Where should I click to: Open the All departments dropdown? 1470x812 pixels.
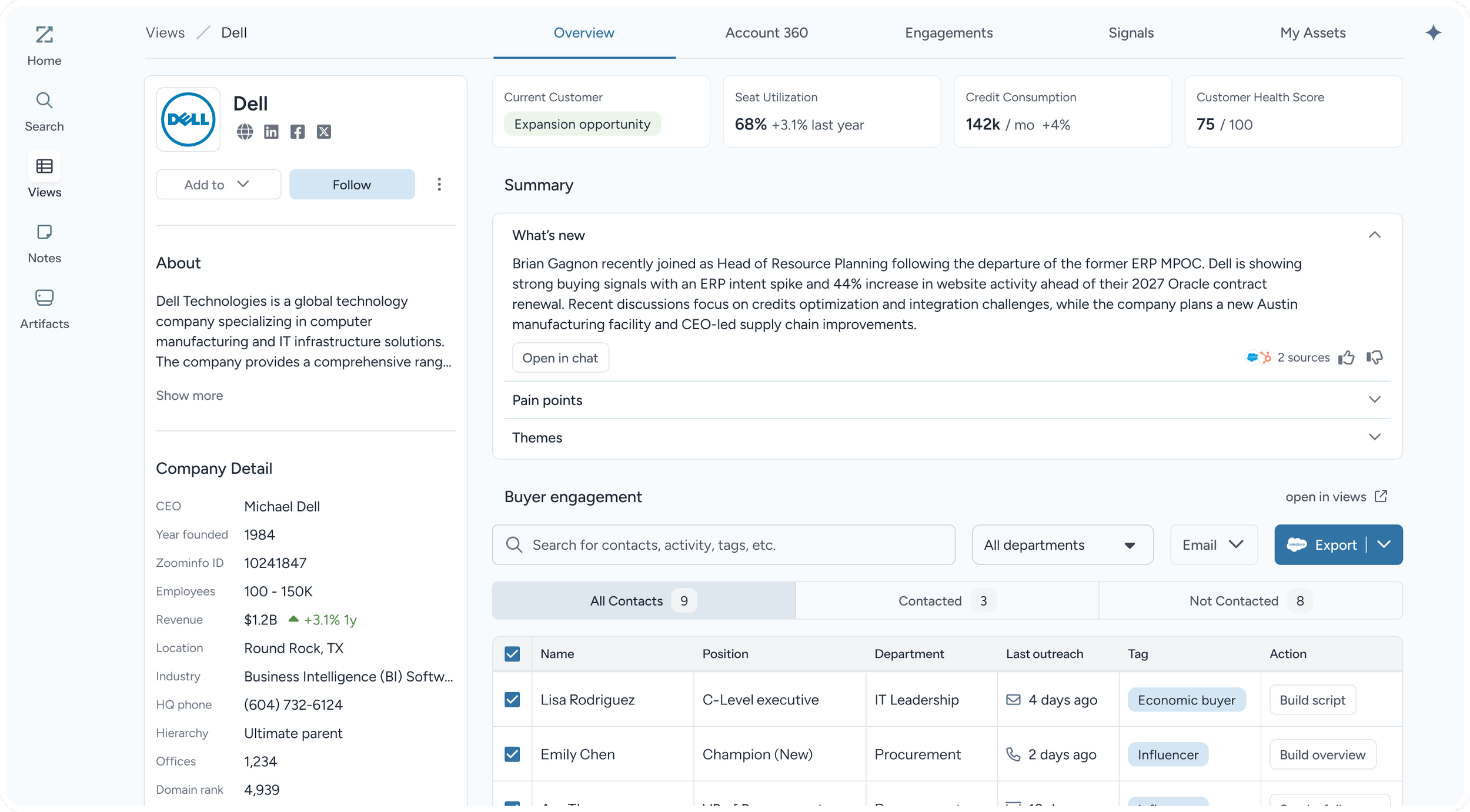pyautogui.click(x=1062, y=545)
